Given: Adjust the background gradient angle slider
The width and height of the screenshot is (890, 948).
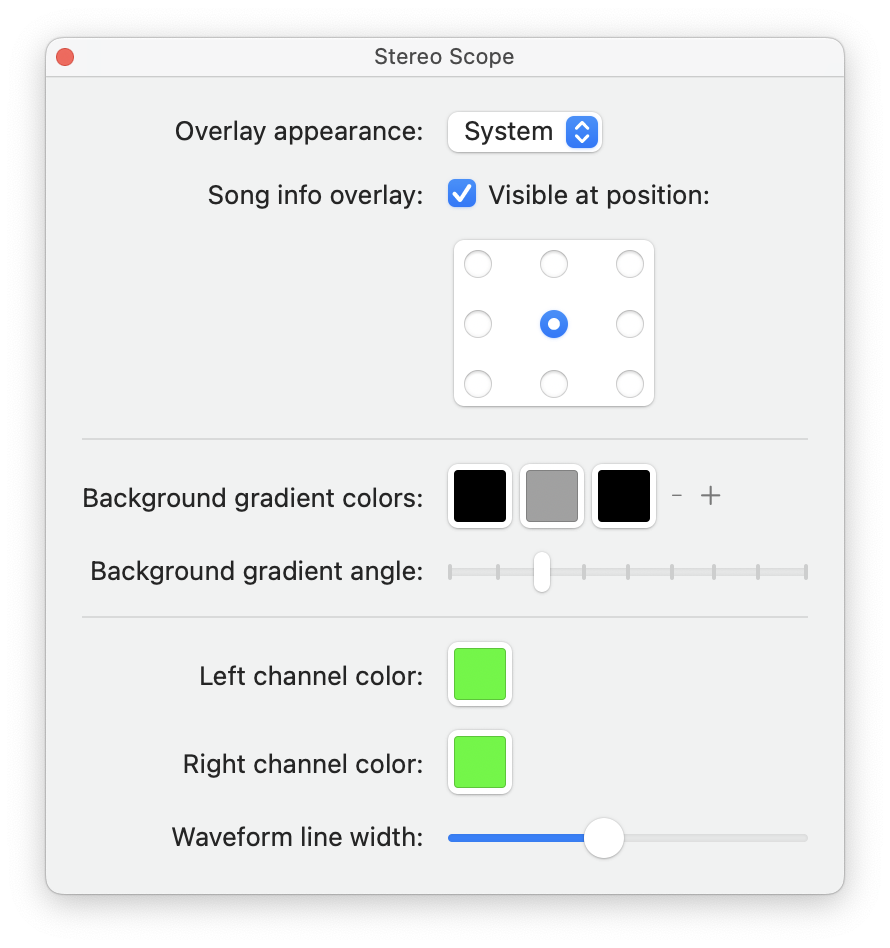Looking at the screenshot, I should [541, 571].
